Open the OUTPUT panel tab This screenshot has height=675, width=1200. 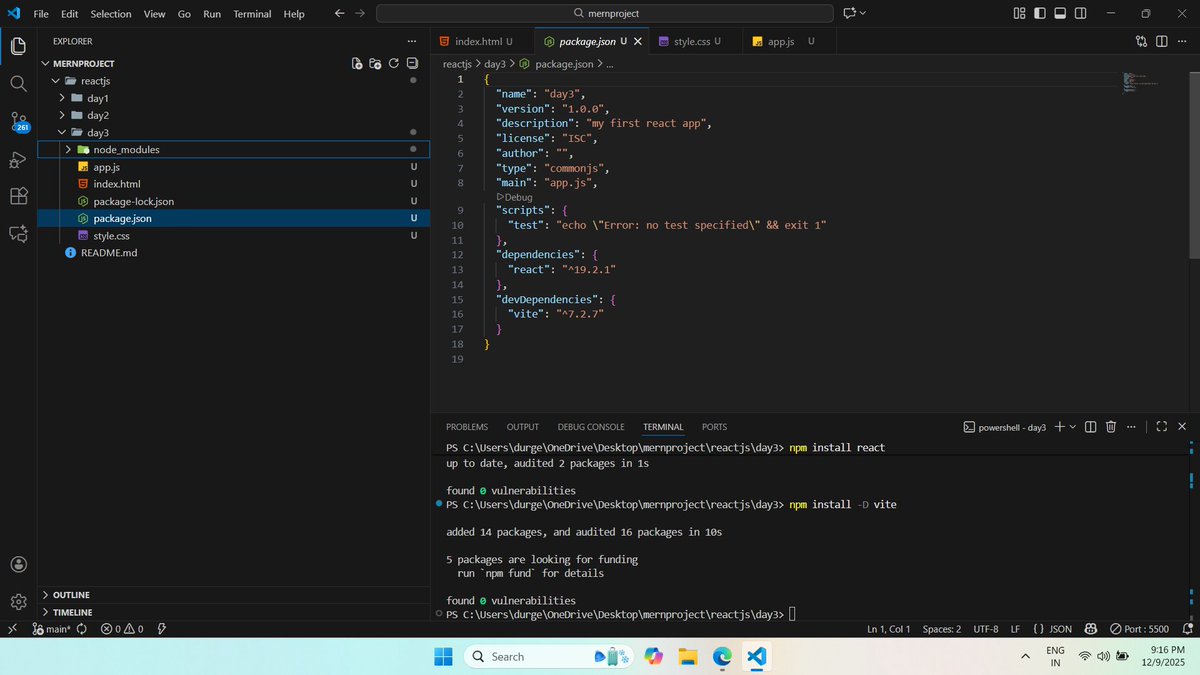(522, 426)
